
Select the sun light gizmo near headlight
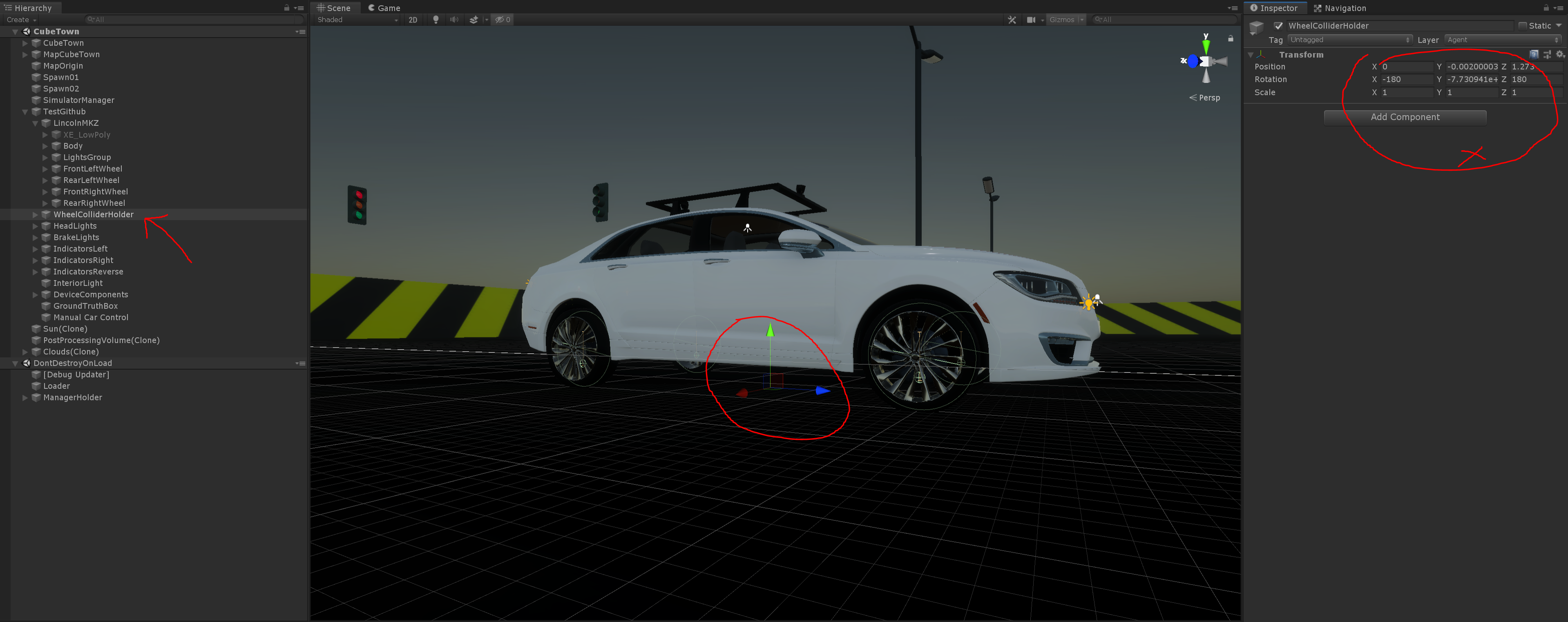tap(1088, 302)
